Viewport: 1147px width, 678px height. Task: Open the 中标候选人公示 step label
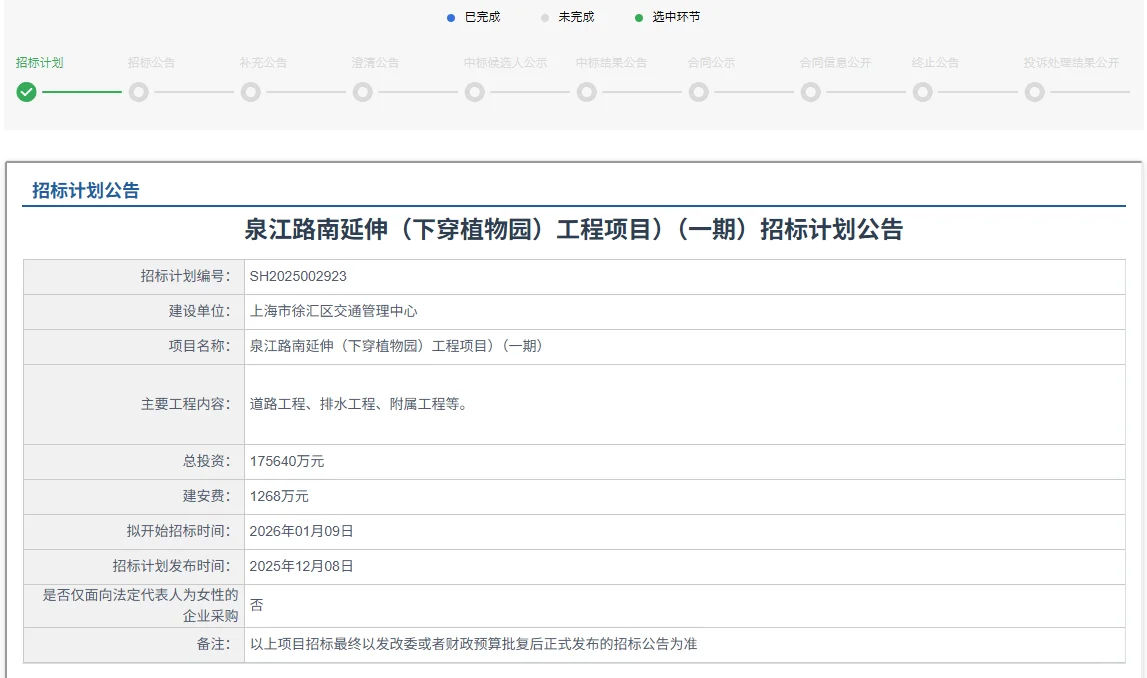click(x=505, y=63)
